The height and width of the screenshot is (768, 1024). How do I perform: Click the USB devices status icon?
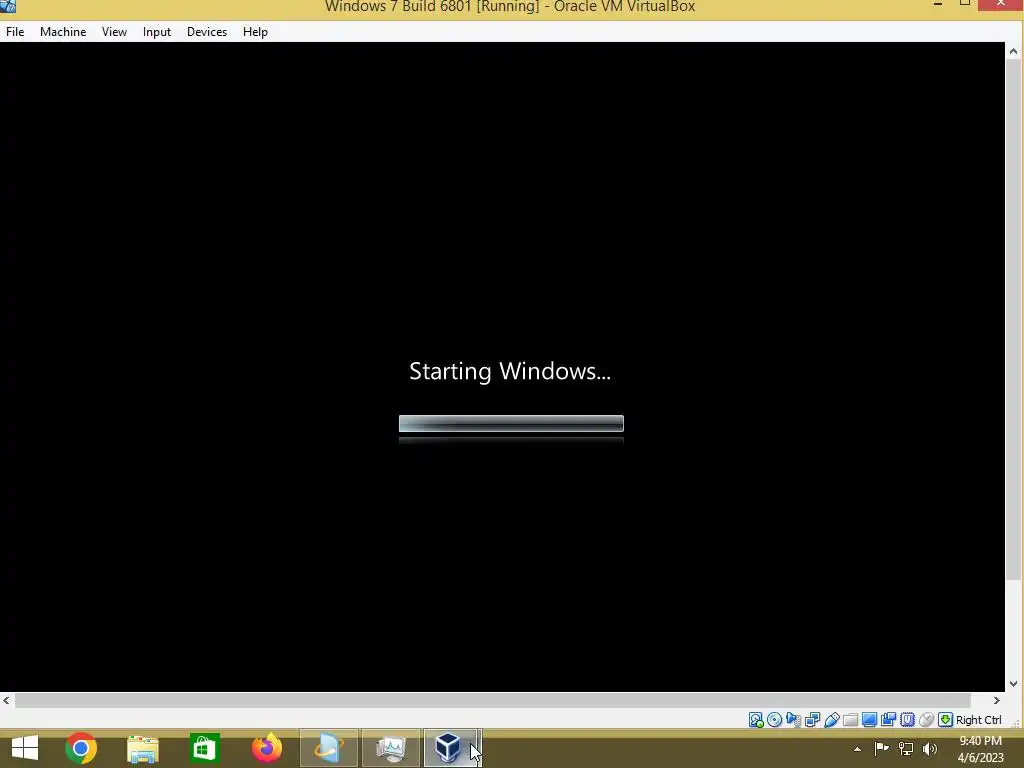832,720
